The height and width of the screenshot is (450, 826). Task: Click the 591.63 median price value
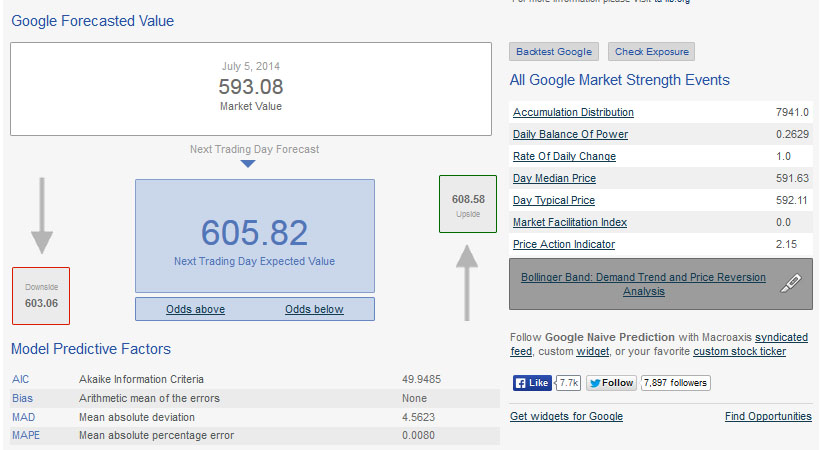(x=792, y=179)
